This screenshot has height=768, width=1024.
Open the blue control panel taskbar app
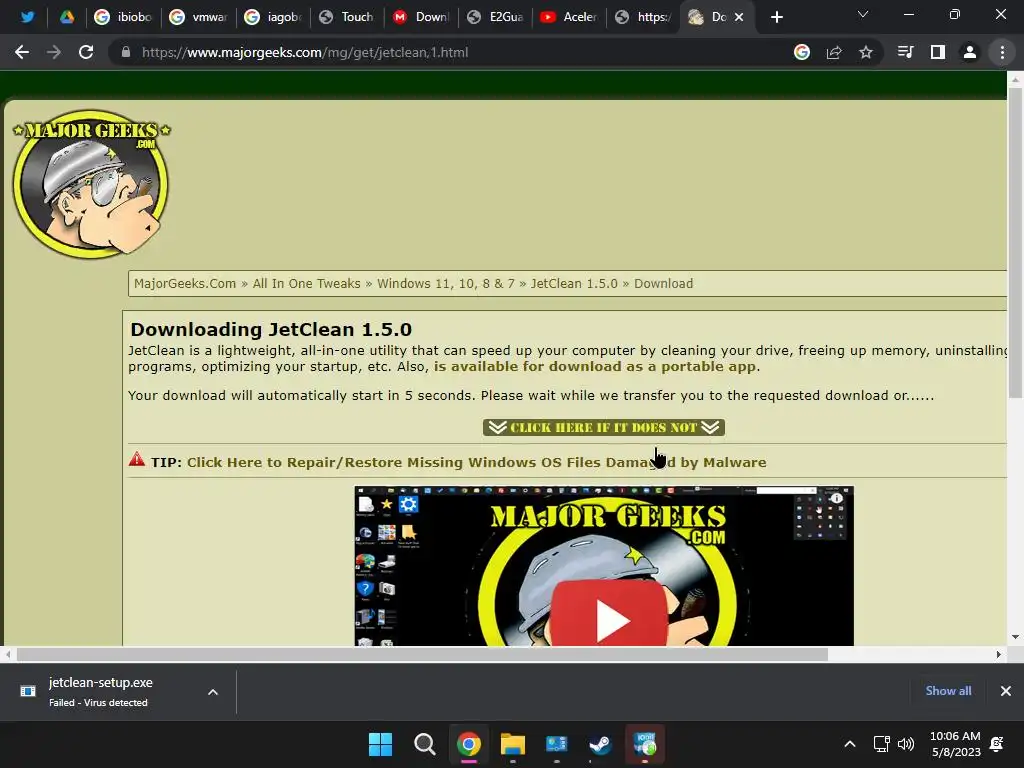[x=556, y=744]
